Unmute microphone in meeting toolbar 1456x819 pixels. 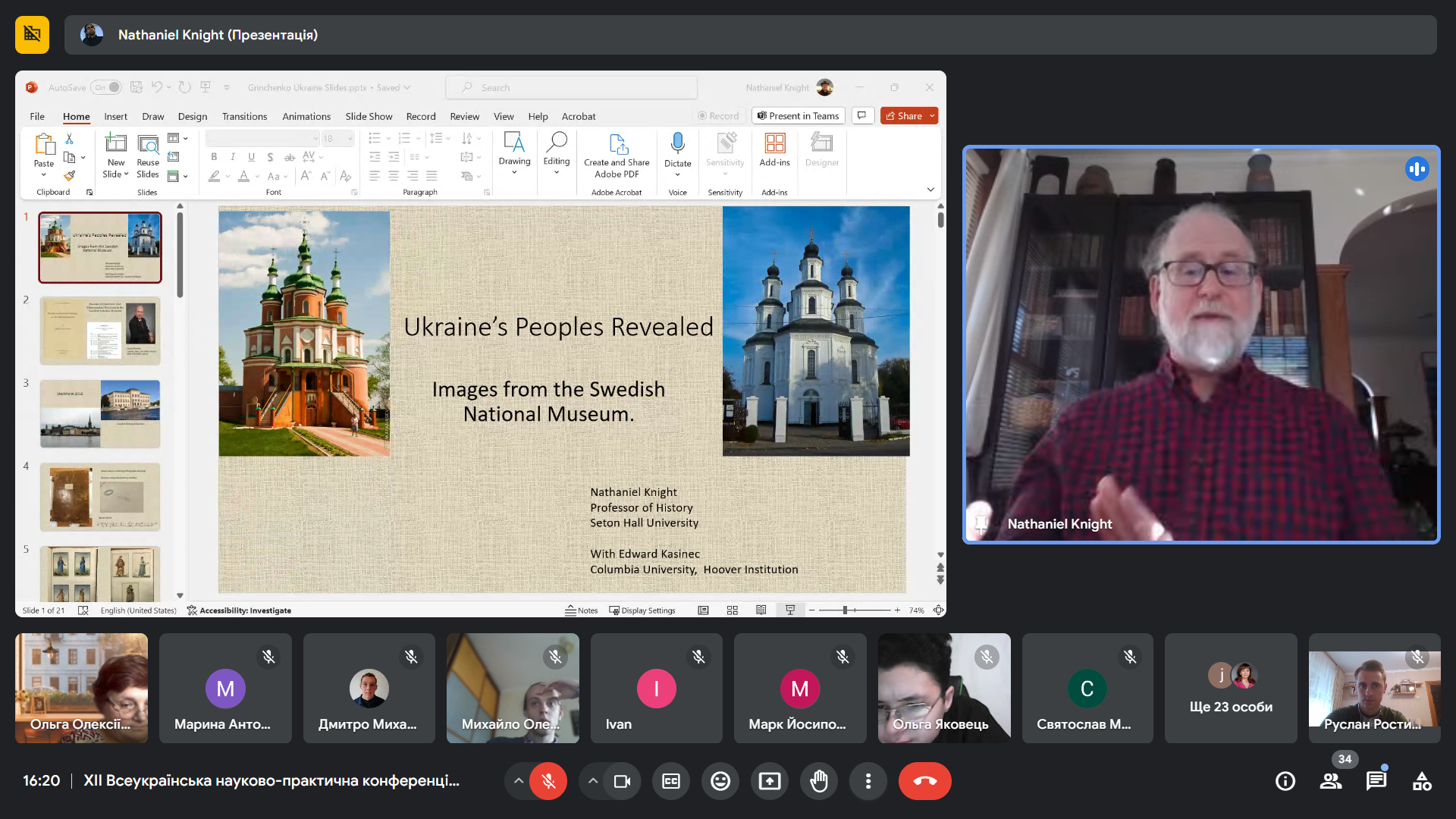point(548,781)
